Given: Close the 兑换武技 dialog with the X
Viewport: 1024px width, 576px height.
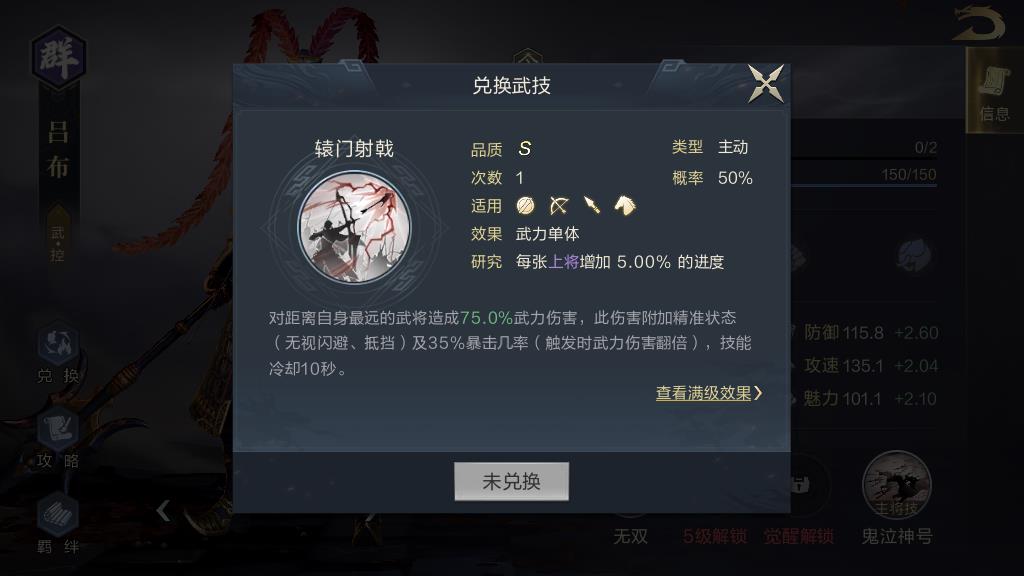Looking at the screenshot, I should 766,84.
